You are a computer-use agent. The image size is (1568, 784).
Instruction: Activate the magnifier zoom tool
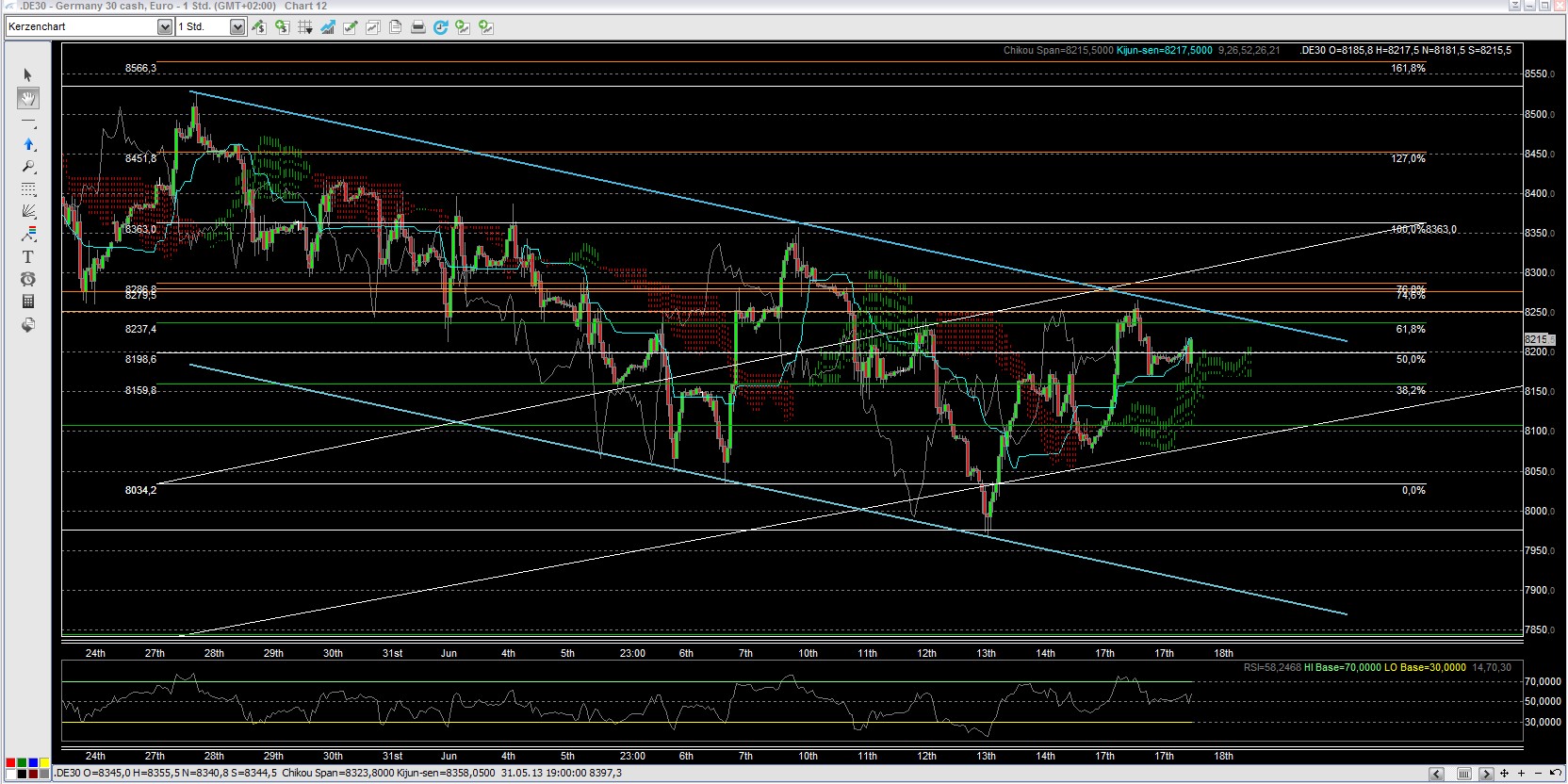point(28,167)
